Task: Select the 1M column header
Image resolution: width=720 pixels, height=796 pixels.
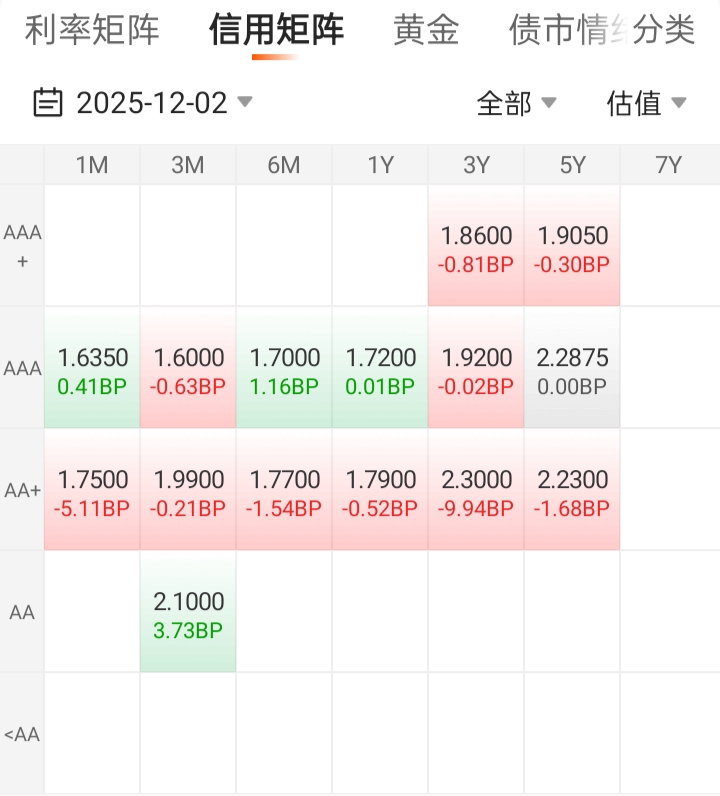Action: coord(92,165)
